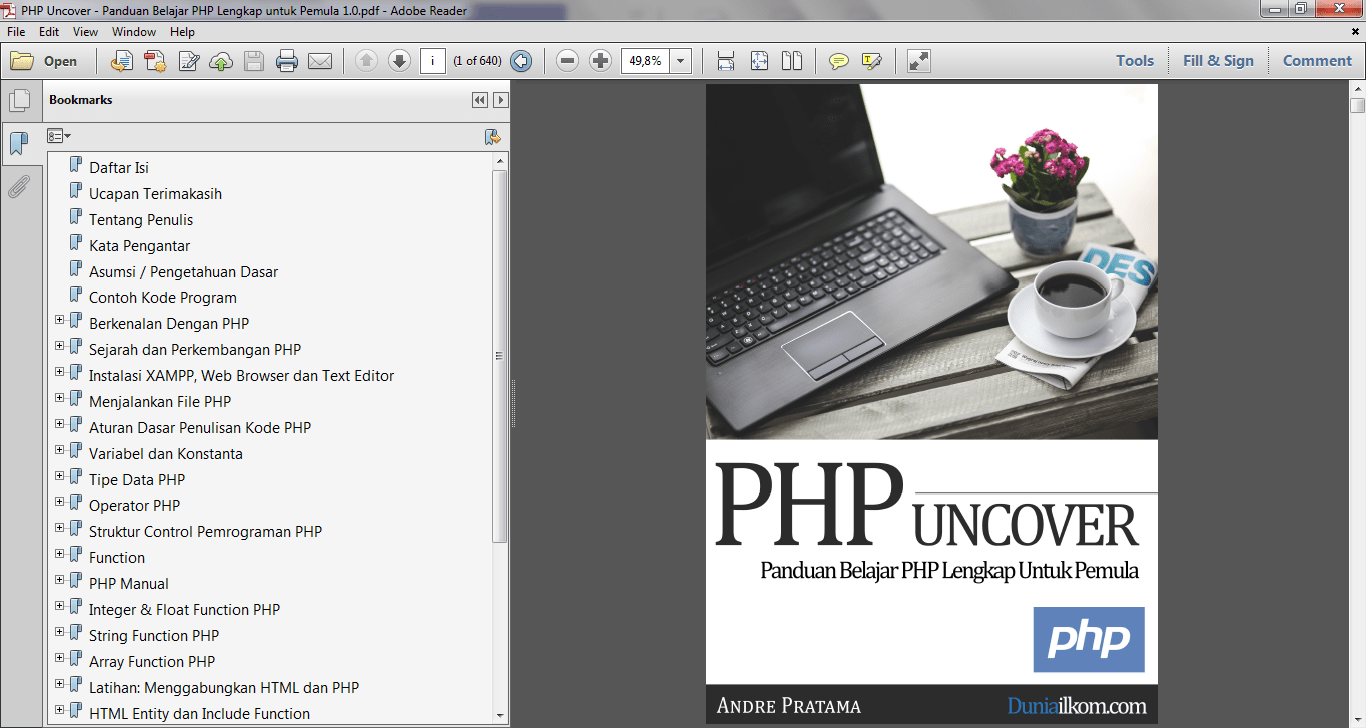Click the Open file toolbar button
Image resolution: width=1366 pixels, height=728 pixels.
pyautogui.click(x=44, y=61)
